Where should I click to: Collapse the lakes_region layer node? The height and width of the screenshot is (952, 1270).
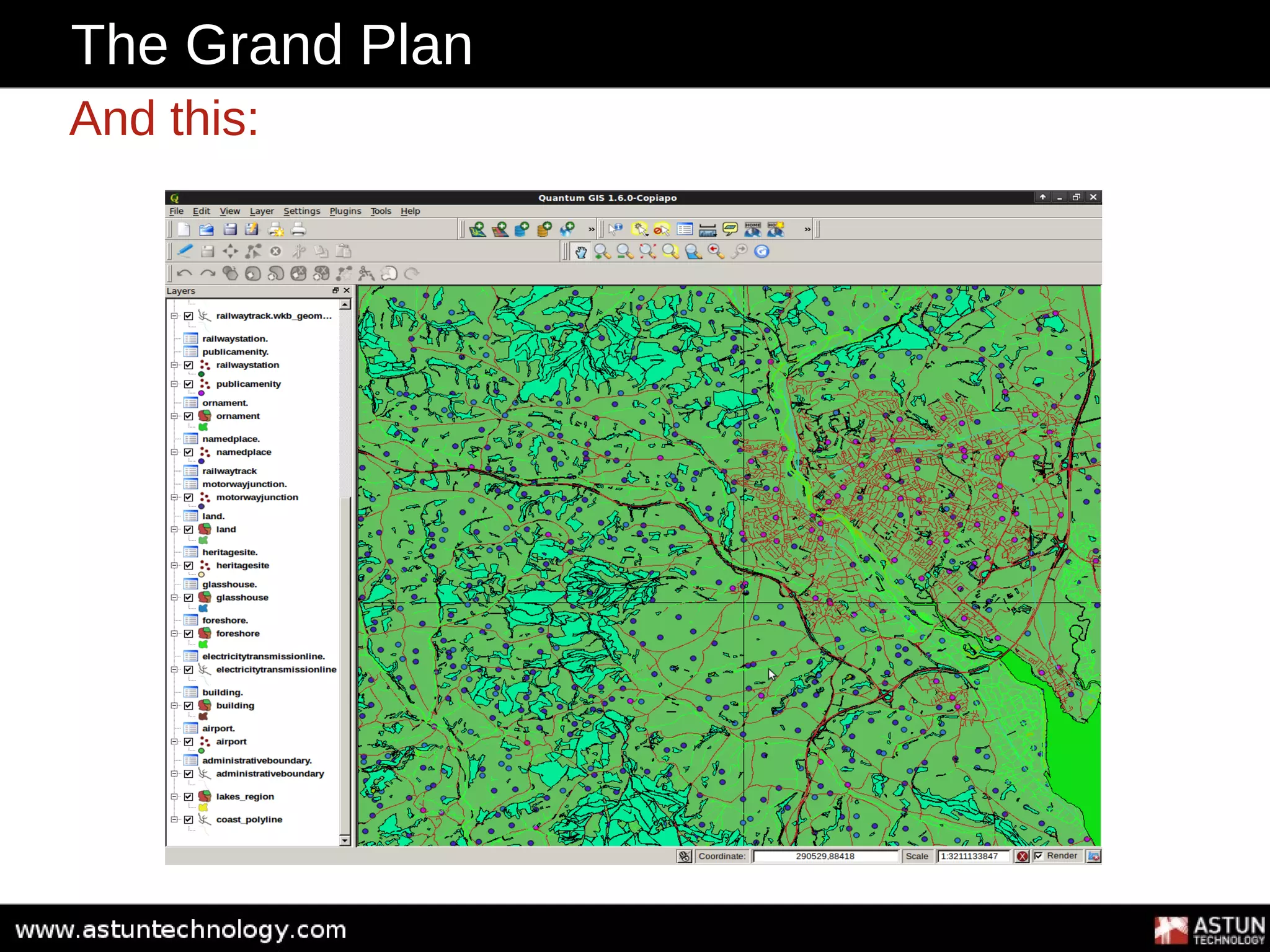(x=174, y=797)
